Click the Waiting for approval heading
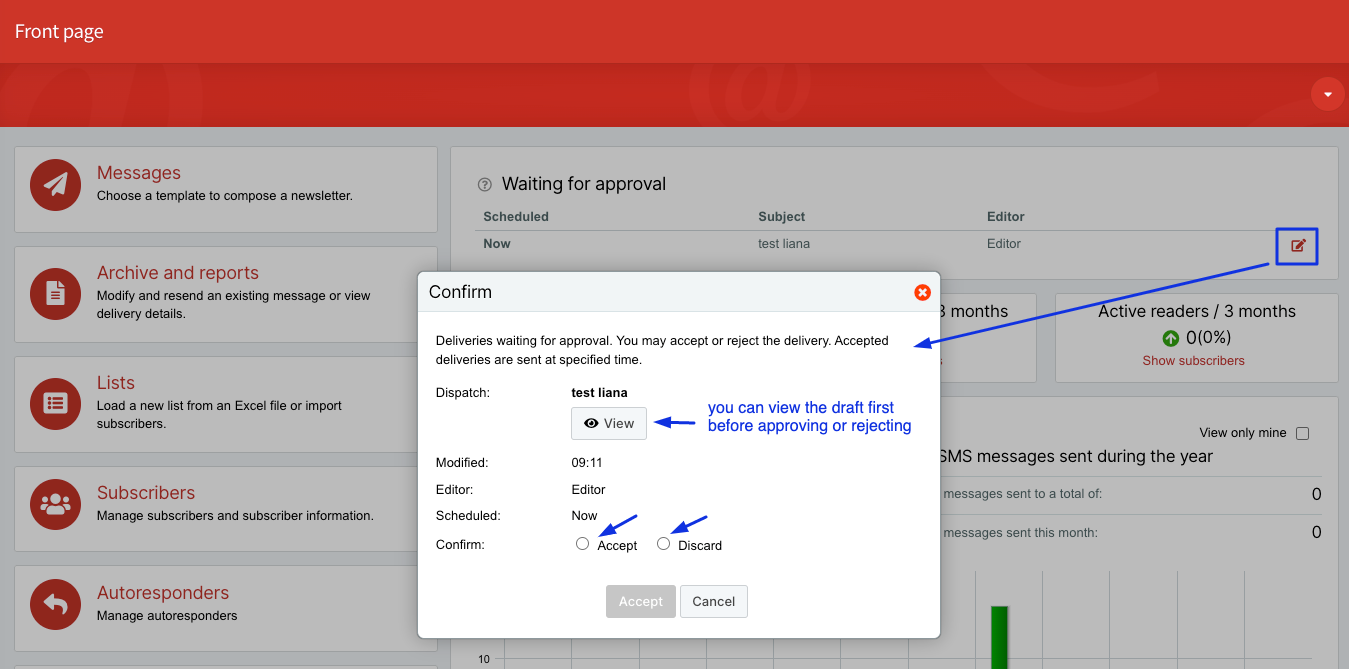 [x=584, y=184]
